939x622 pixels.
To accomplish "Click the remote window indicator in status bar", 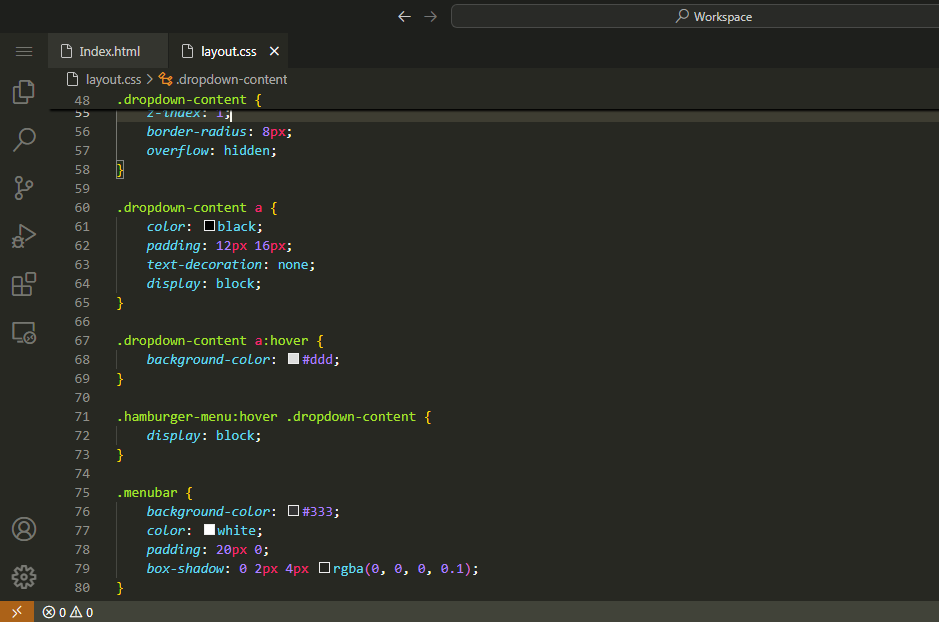I will 16,612.
